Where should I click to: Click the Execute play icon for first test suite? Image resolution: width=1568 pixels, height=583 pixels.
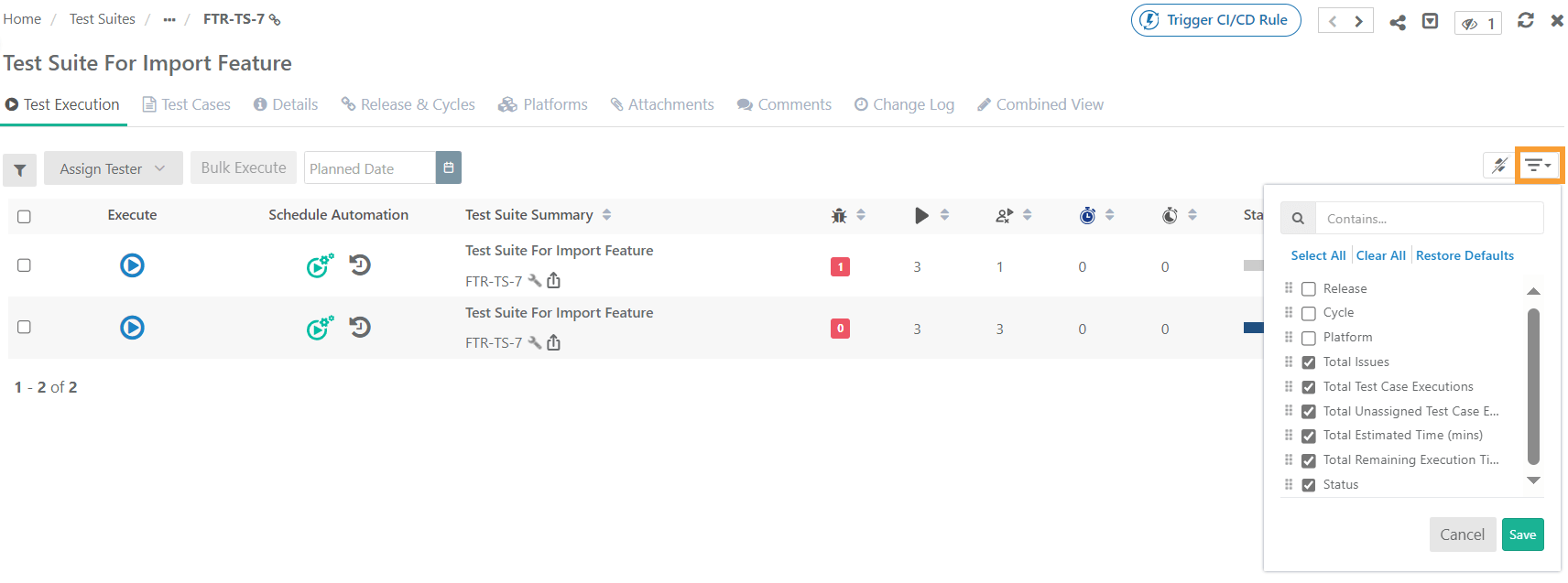click(x=132, y=265)
